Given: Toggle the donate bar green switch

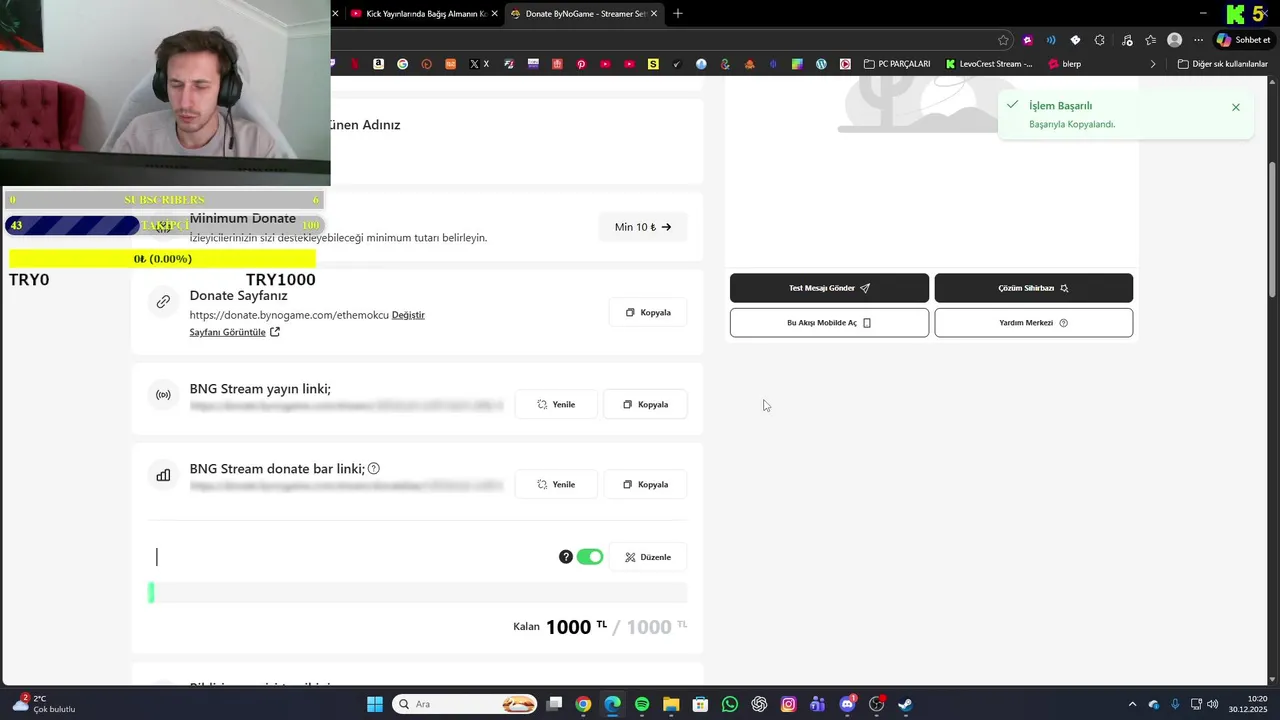Looking at the screenshot, I should 590,557.
